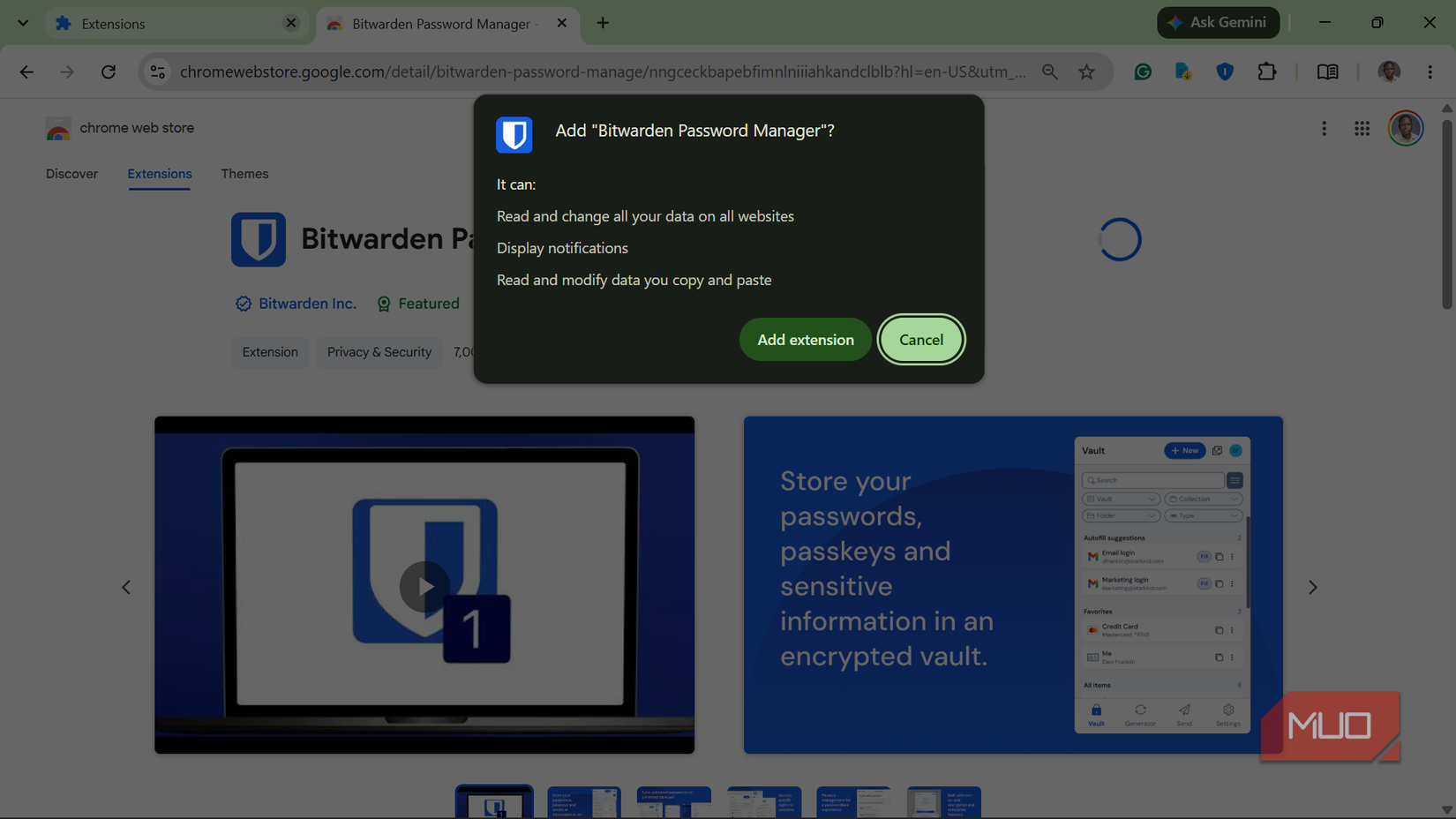Select the fourth carousel thumbnail
The width and height of the screenshot is (1456, 819).
click(x=764, y=802)
